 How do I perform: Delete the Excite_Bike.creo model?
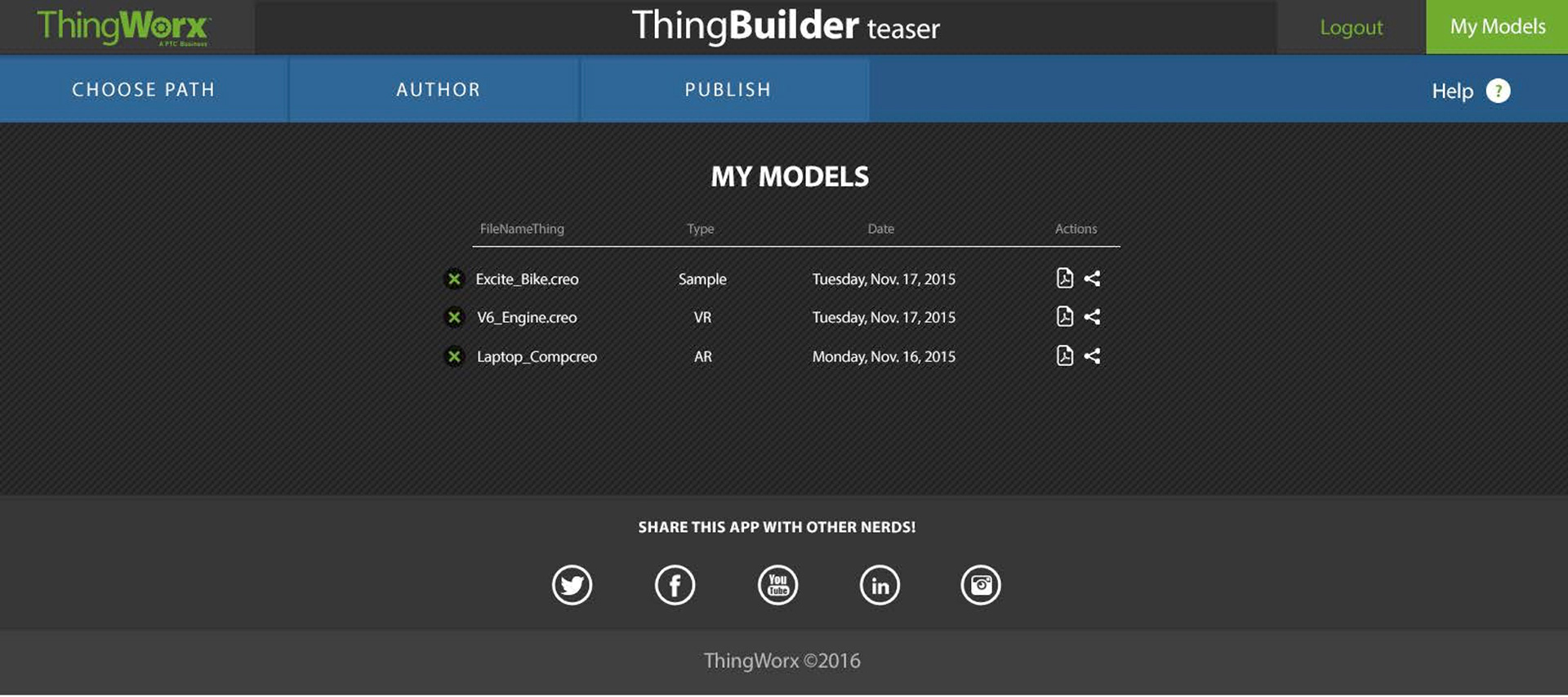click(x=454, y=279)
